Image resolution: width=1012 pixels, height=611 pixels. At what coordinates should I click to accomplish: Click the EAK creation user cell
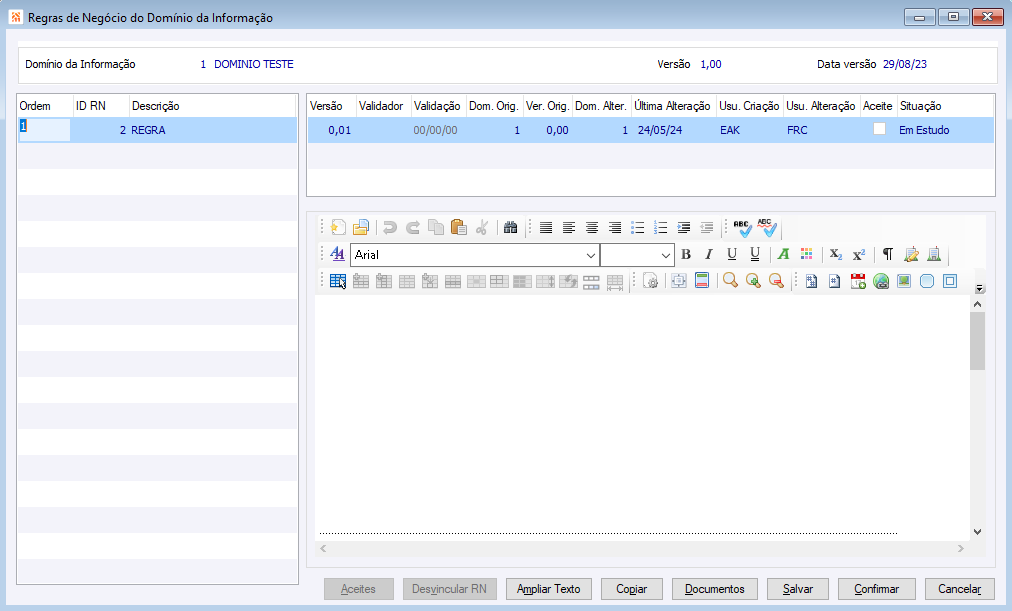tap(730, 130)
